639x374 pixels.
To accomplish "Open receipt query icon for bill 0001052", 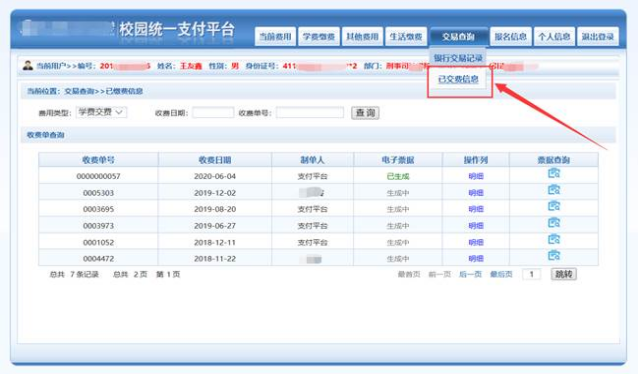I will point(553,239).
